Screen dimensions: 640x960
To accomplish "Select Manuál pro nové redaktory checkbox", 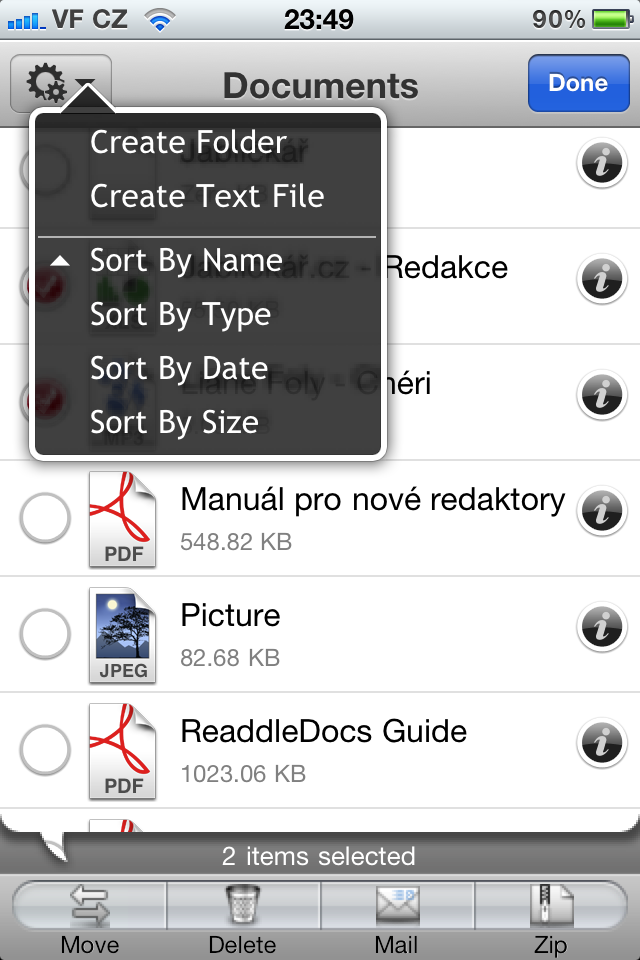I will click(45, 518).
